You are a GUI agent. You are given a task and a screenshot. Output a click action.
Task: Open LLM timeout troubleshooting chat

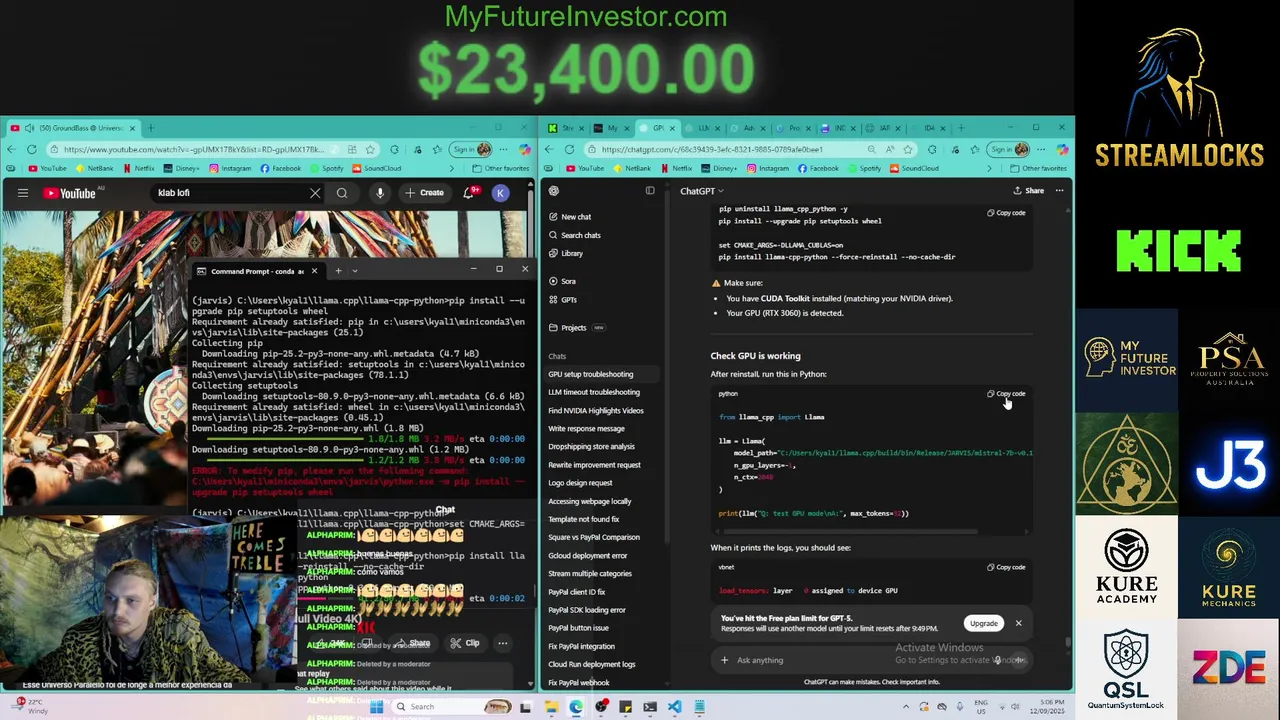point(604,392)
